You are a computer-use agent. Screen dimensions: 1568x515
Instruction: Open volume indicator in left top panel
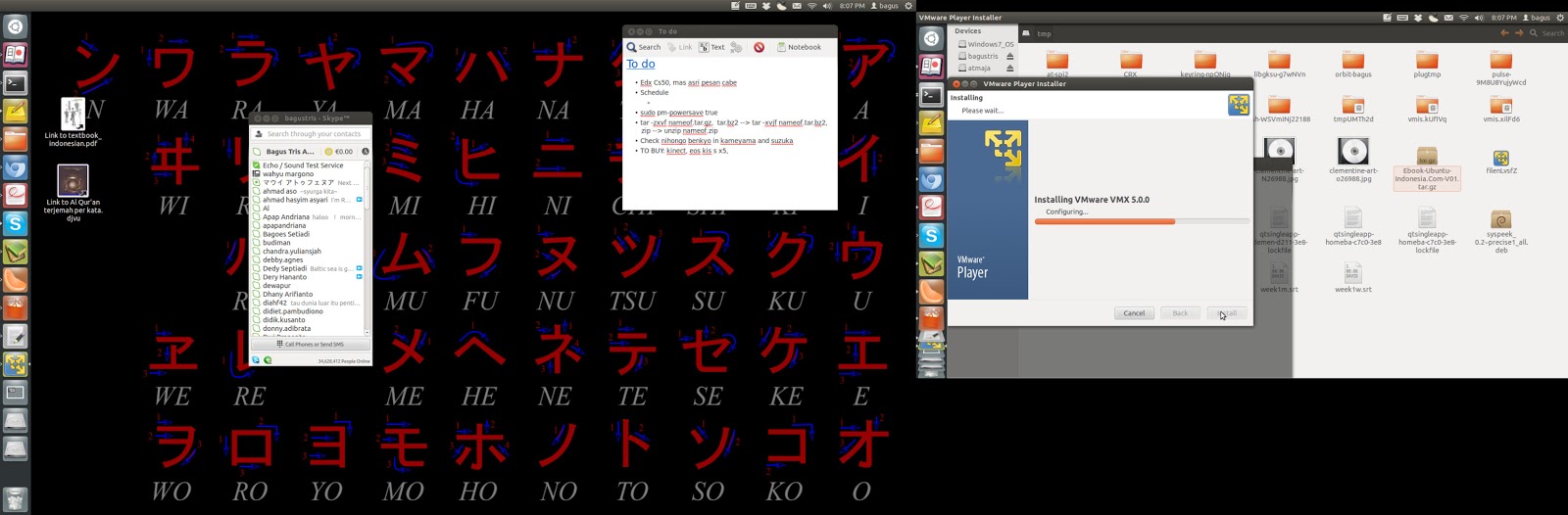(827, 6)
